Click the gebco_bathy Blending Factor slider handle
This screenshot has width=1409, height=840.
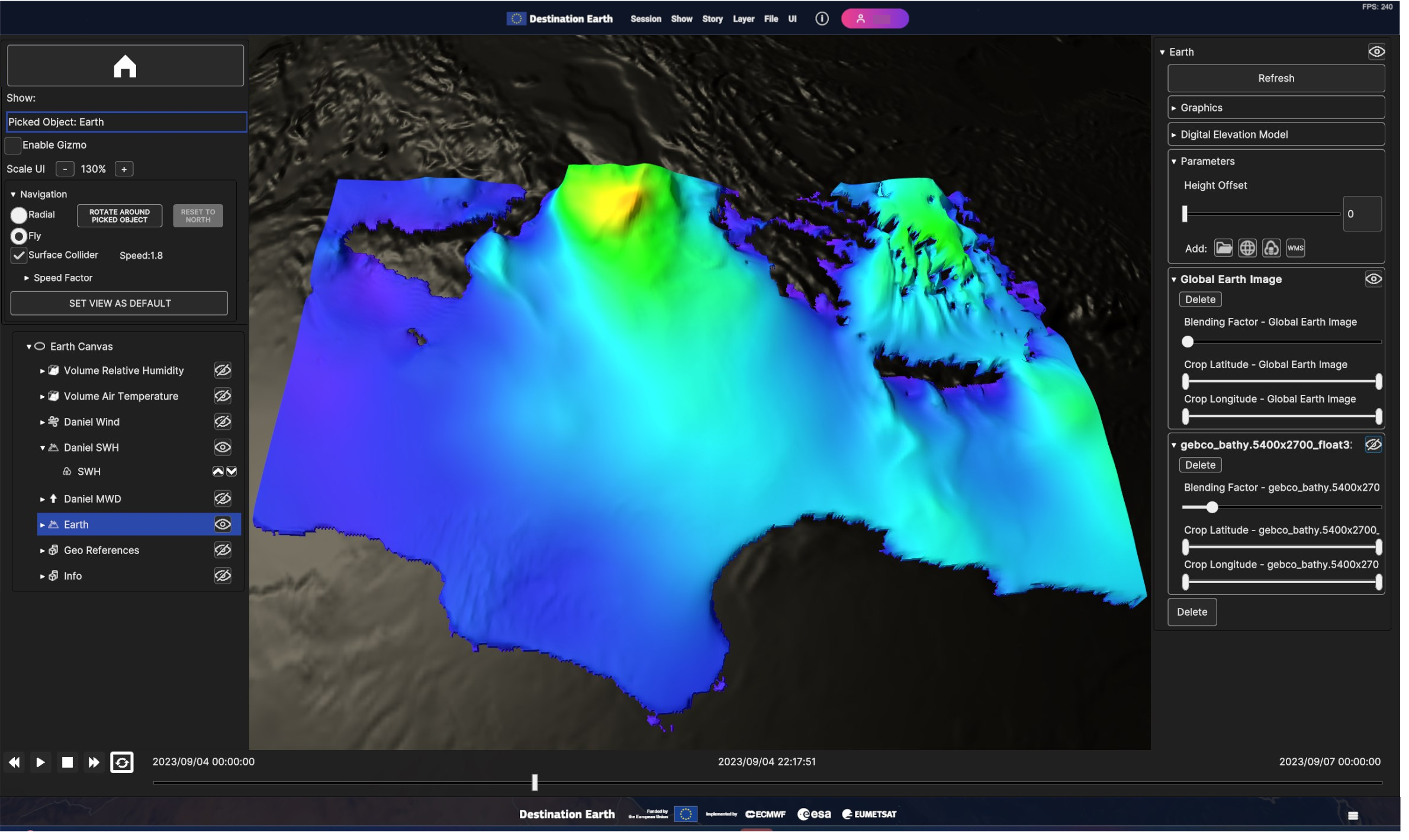tap(1212, 507)
